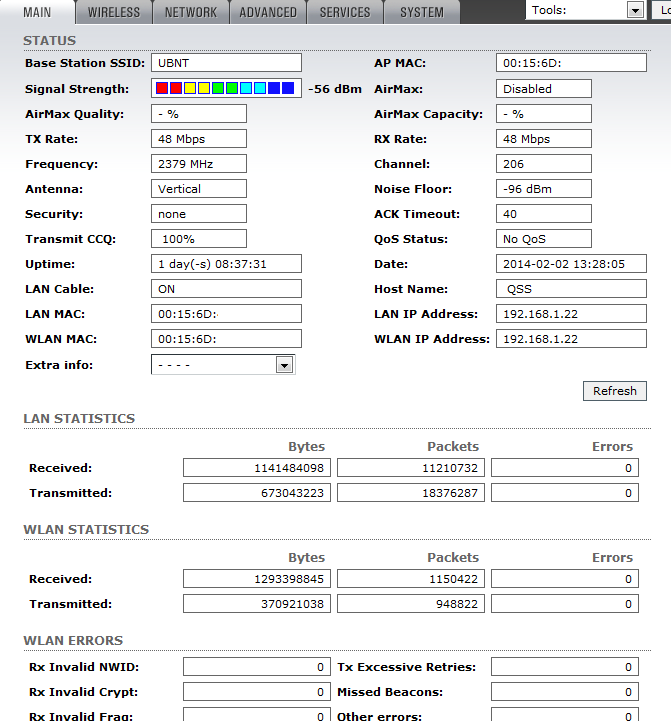
Task: Expand the Tools dropdown
Action: coord(585,10)
